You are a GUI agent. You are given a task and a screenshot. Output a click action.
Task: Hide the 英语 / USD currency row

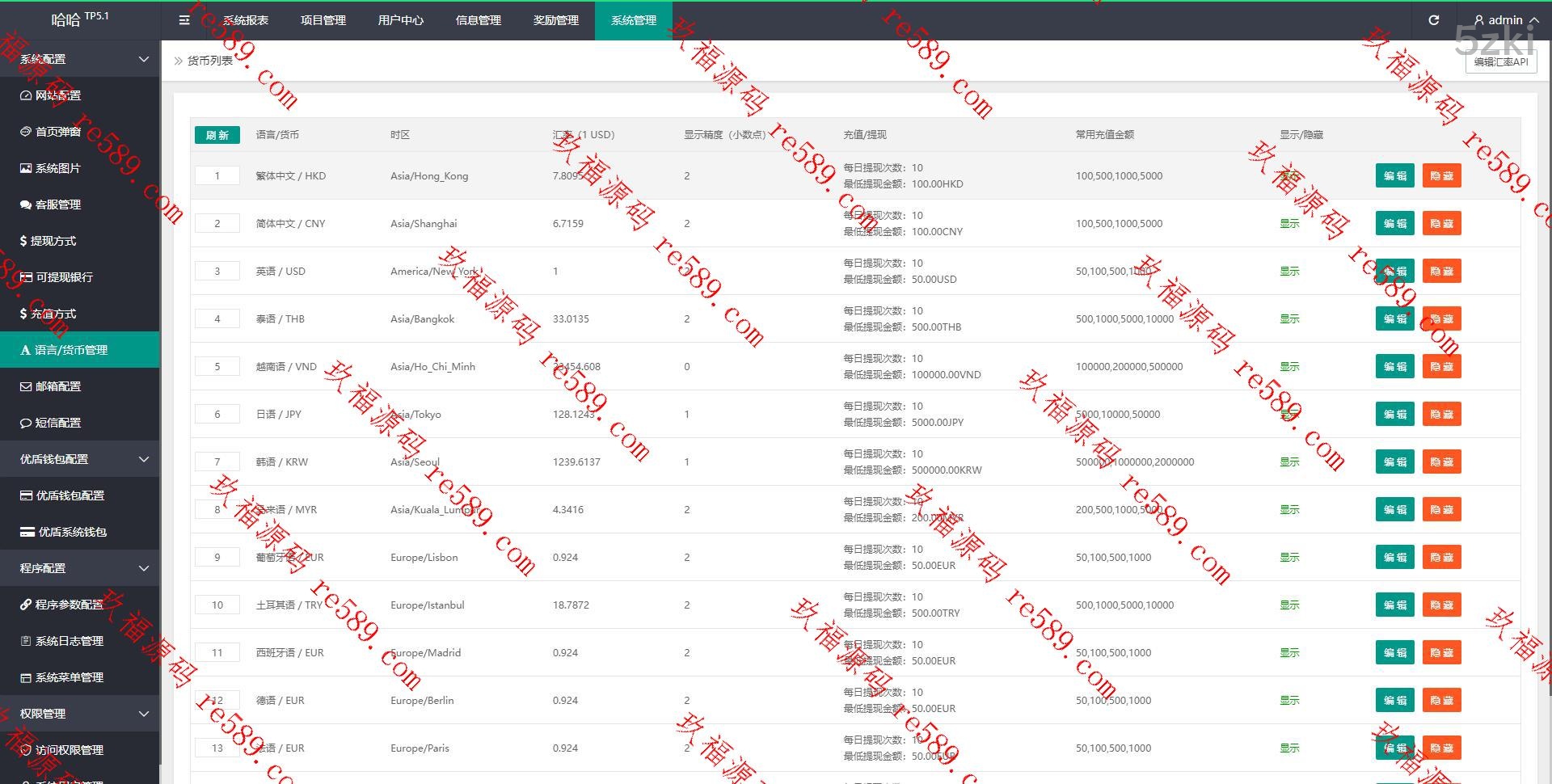click(1441, 271)
